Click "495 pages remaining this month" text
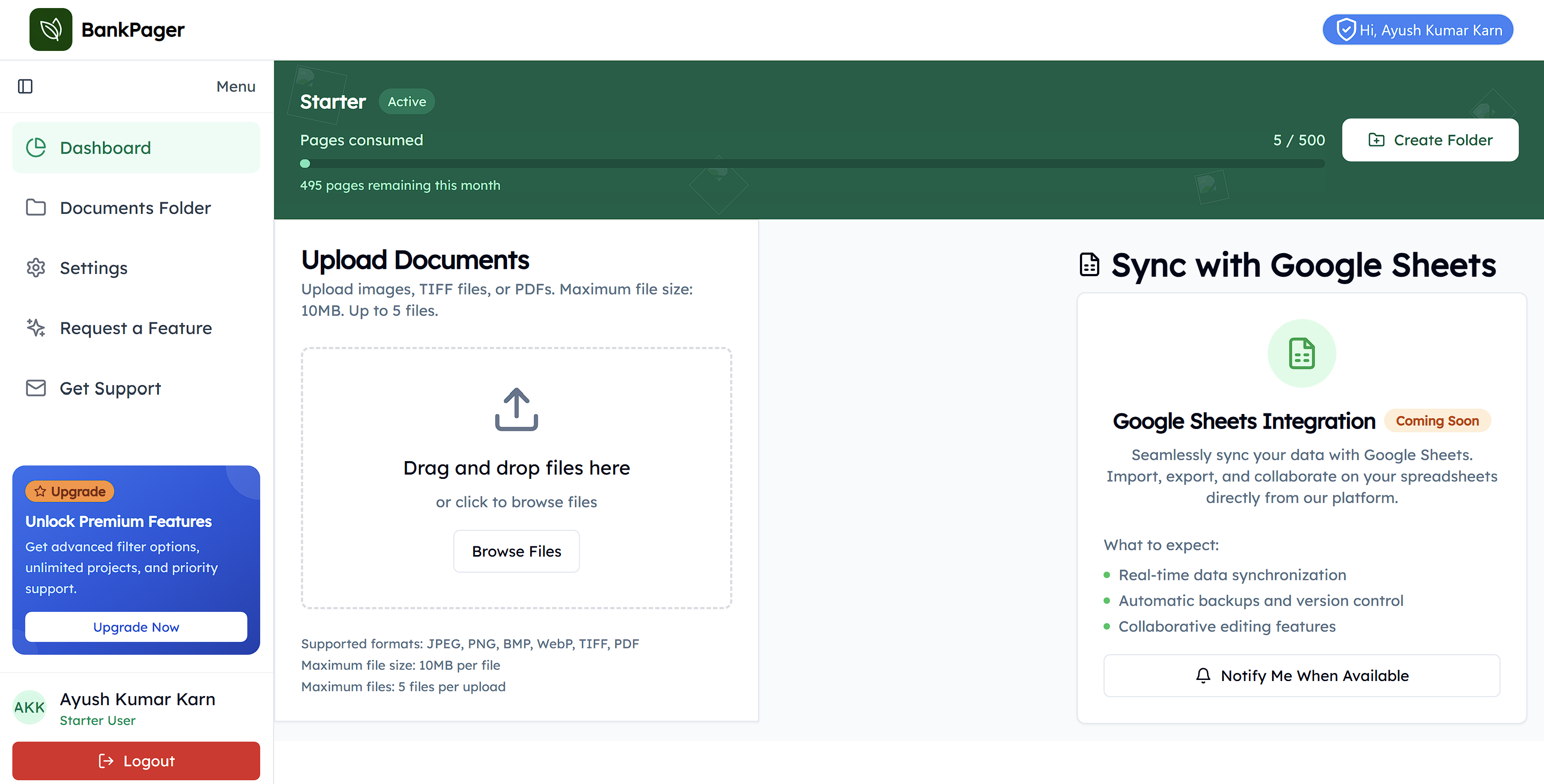 tap(400, 185)
